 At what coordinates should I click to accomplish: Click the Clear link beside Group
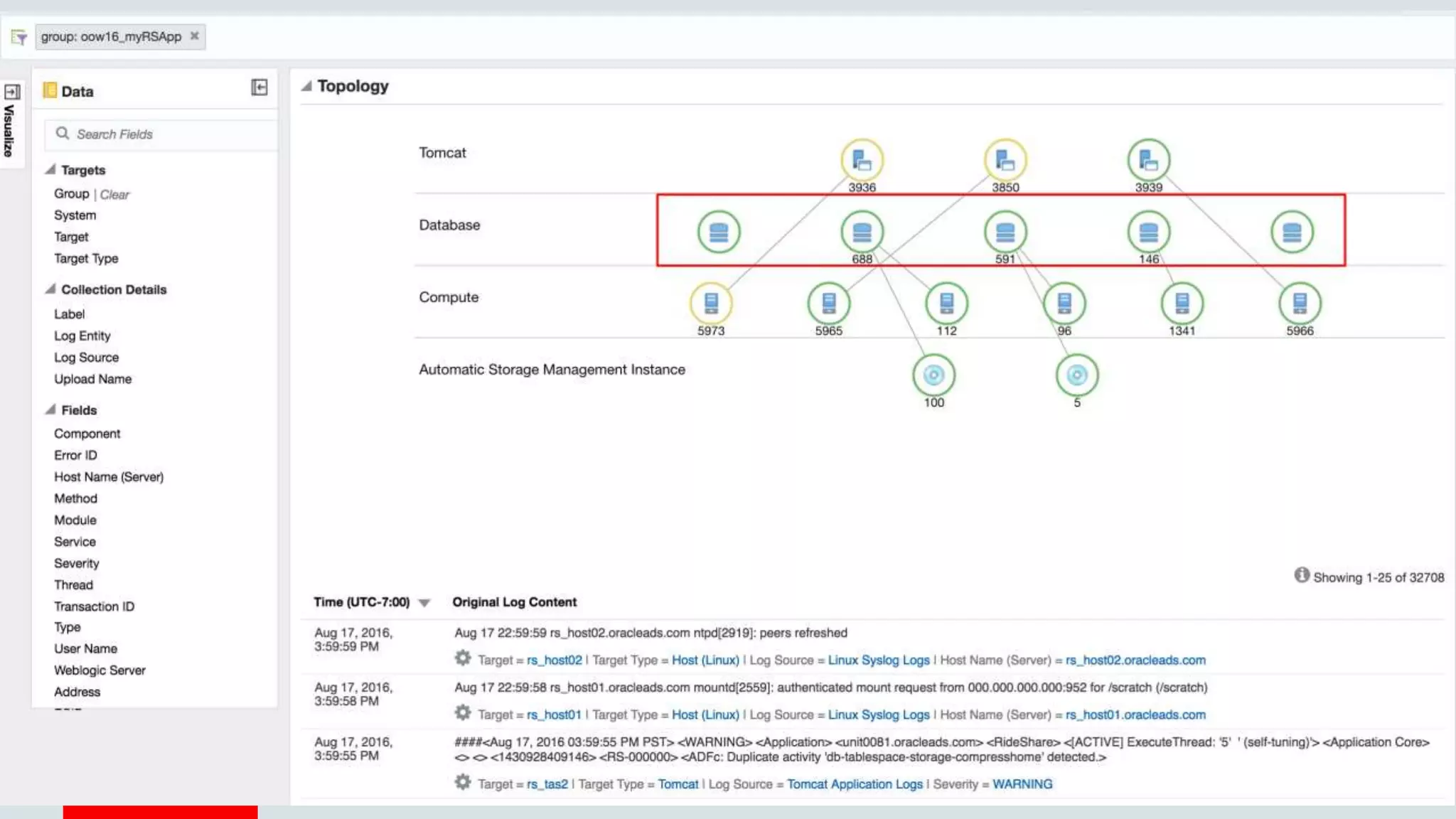coord(114,195)
